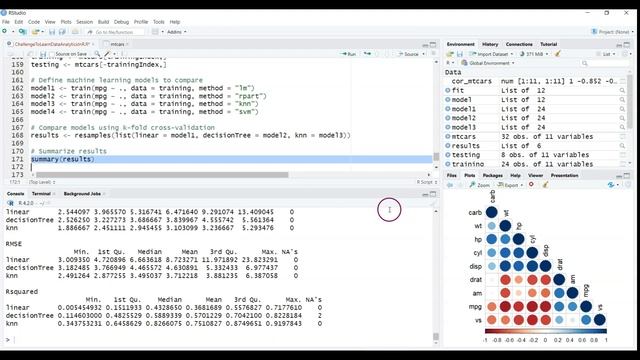Open the Project (None) dropdown
This screenshot has width=640, height=360.
click(613, 31)
